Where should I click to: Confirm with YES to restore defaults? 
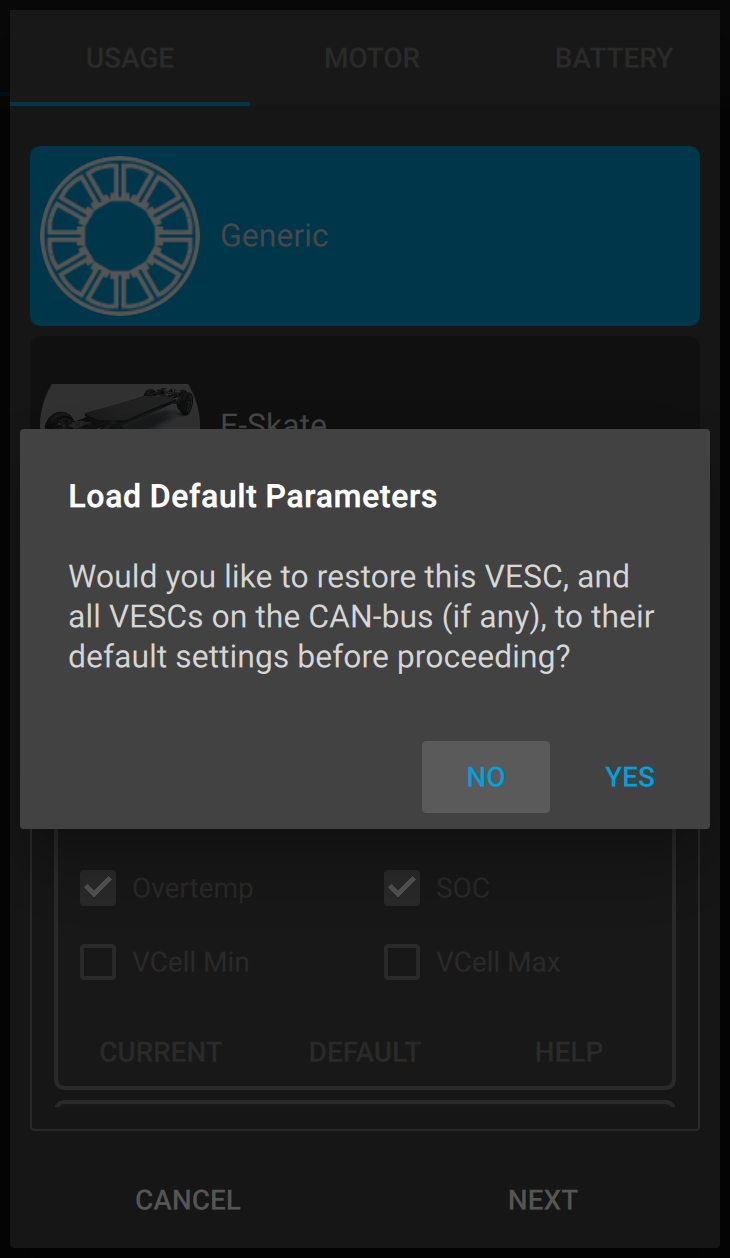pyautogui.click(x=629, y=777)
